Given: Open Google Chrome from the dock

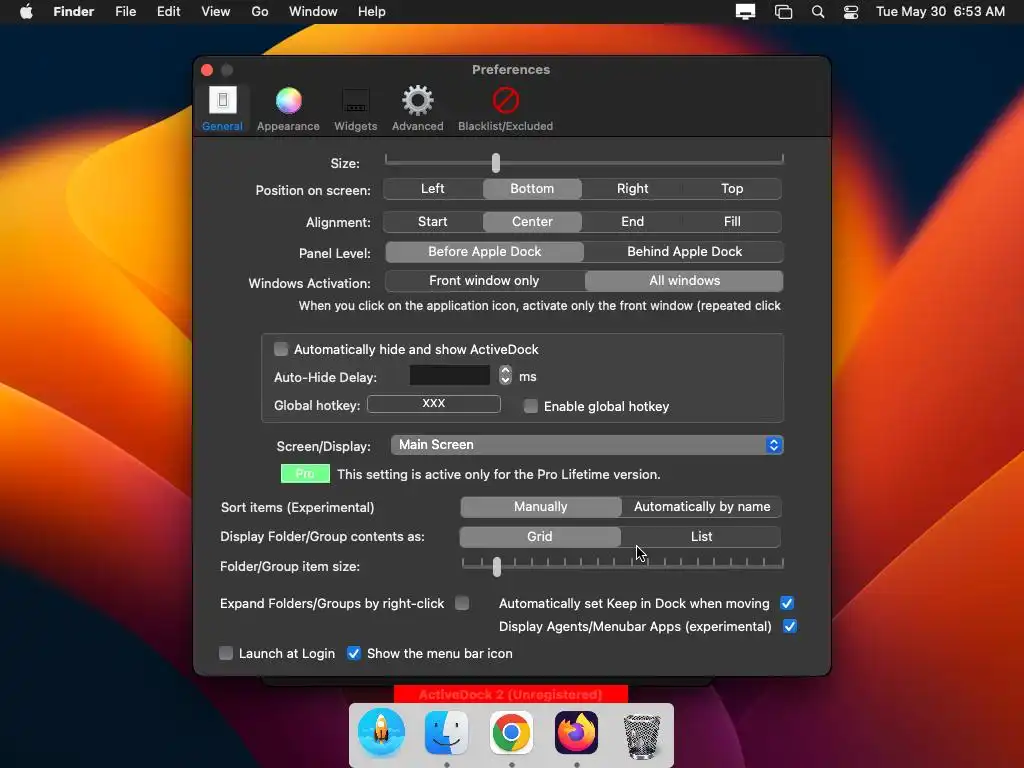Looking at the screenshot, I should pos(511,732).
